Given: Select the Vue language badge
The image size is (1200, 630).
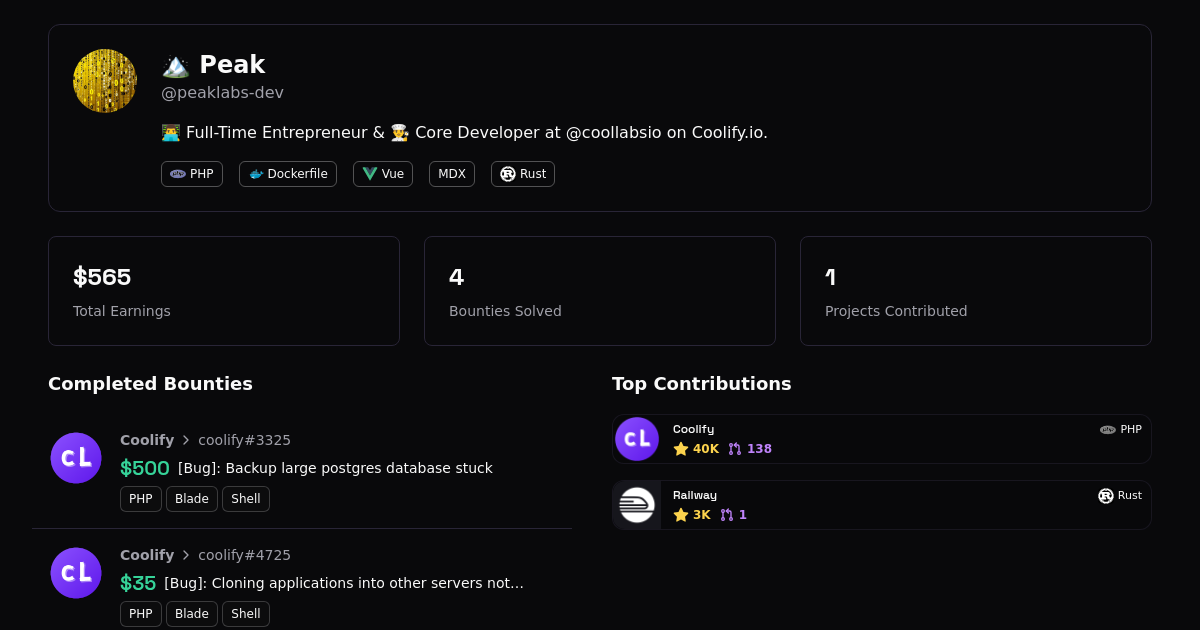Looking at the screenshot, I should coord(383,174).
